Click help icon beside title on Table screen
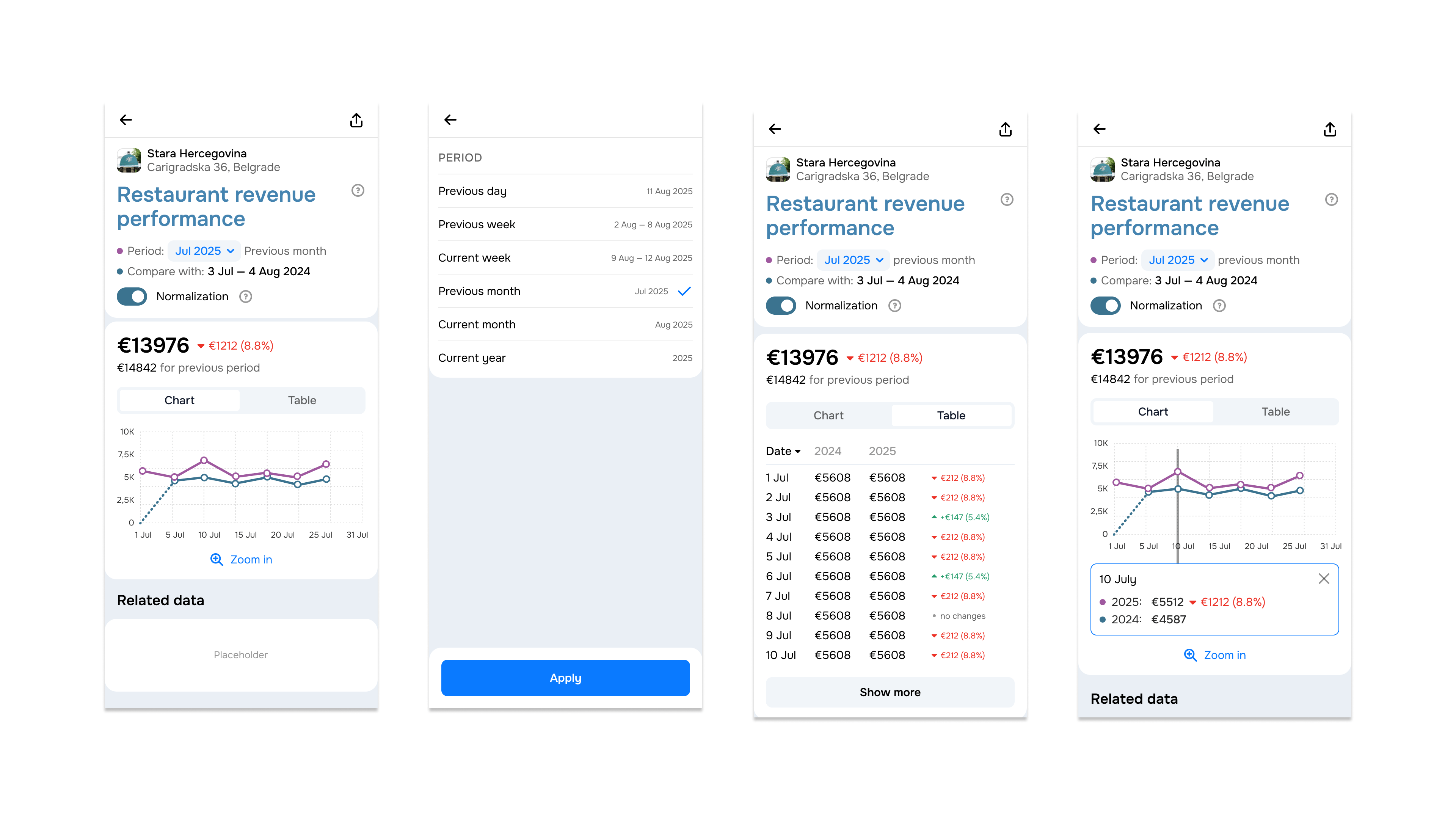 [1007, 199]
